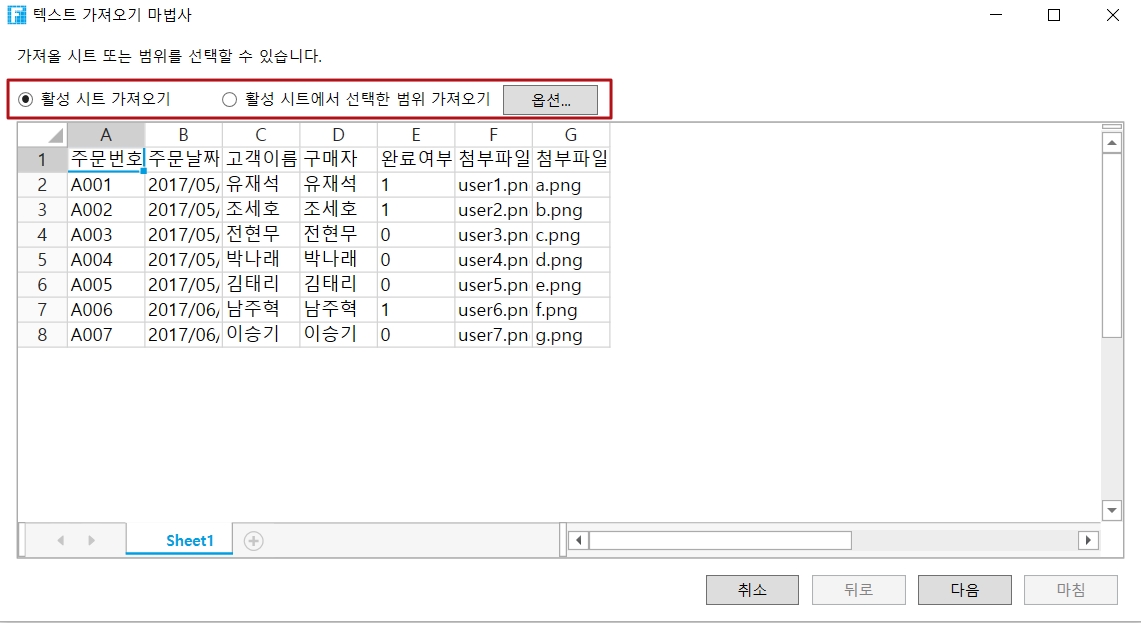This screenshot has height=623, width=1141.
Task: Click cell containing A003 order number
Action: coord(105,235)
